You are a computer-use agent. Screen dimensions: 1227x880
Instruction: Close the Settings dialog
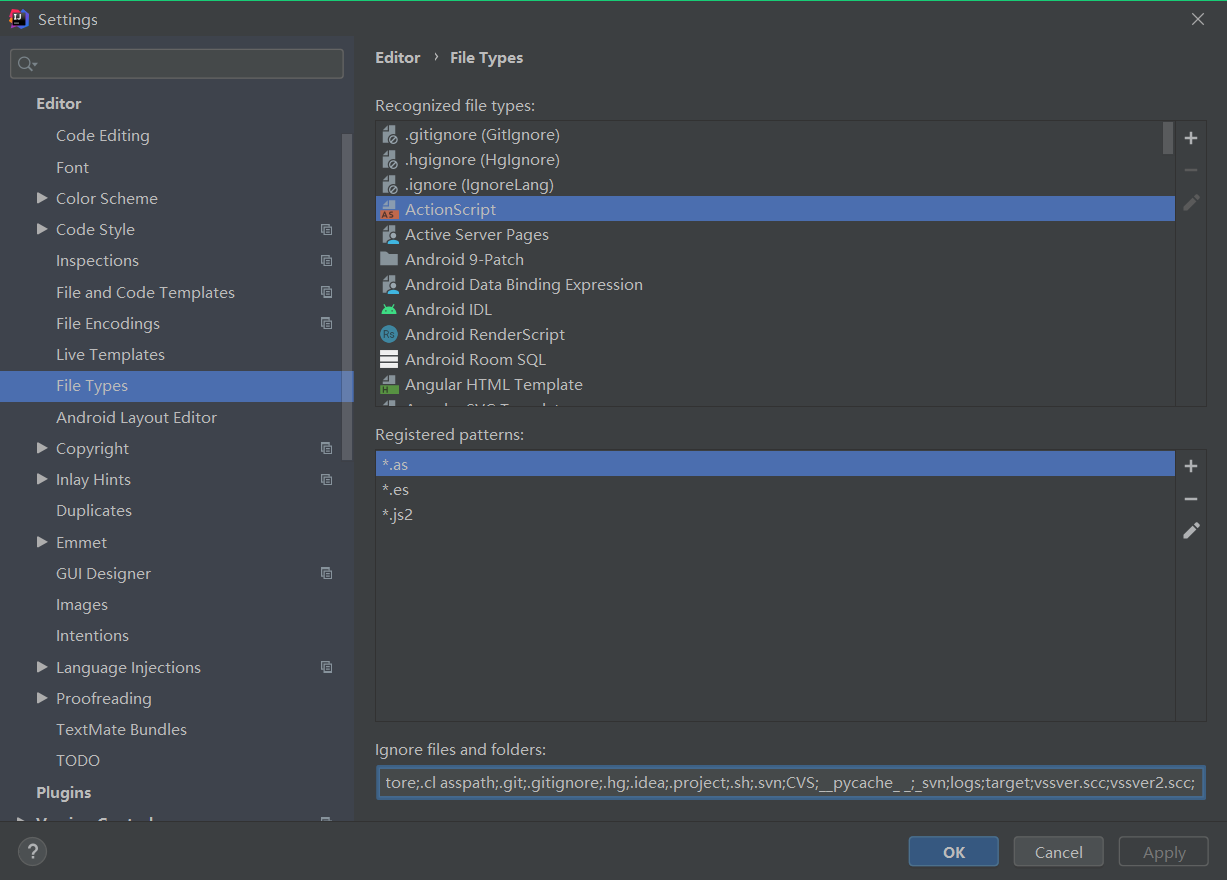(1198, 19)
